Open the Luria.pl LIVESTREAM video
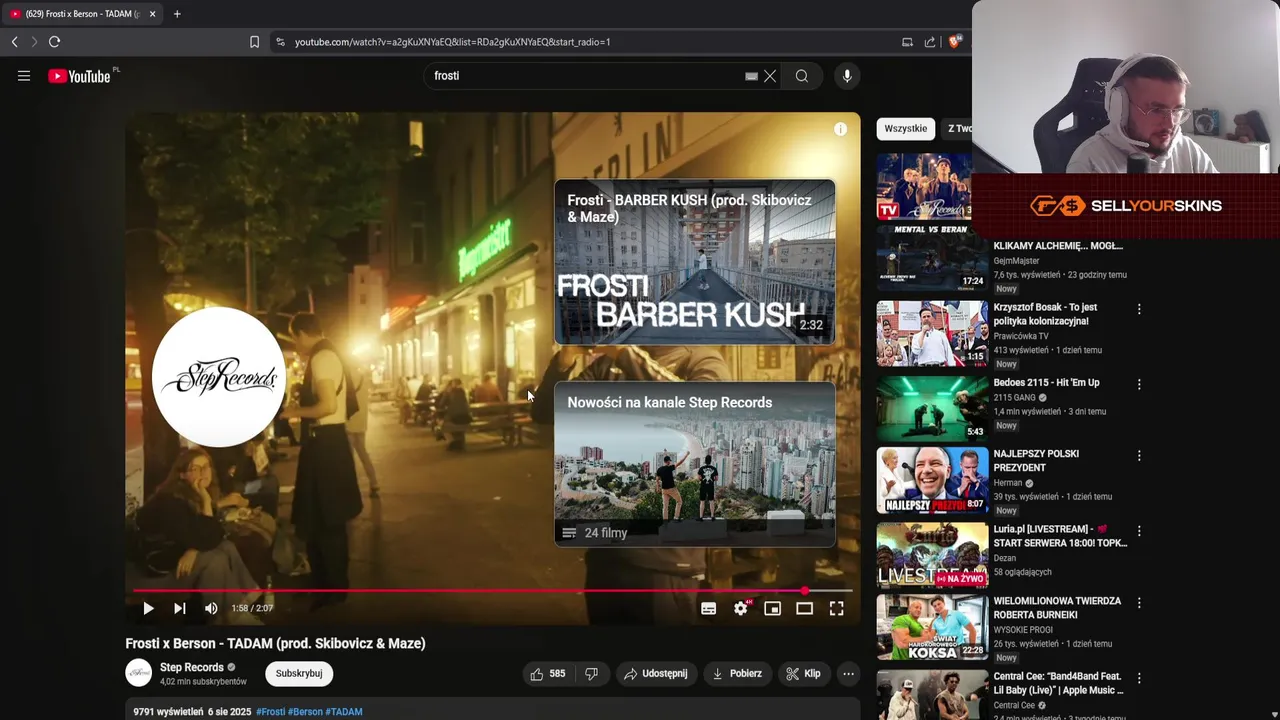Viewport: 1280px width, 720px height. point(1060,536)
